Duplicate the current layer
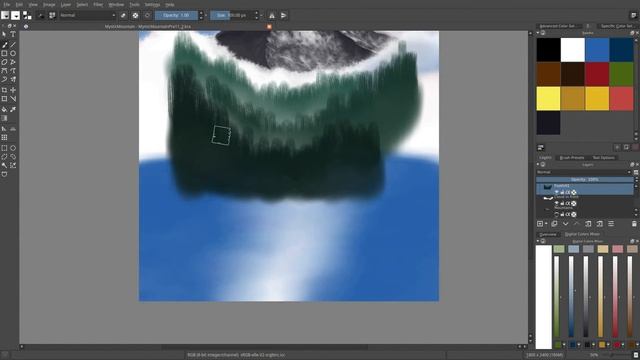Screen dimensions: 640x360 click(x=554, y=224)
